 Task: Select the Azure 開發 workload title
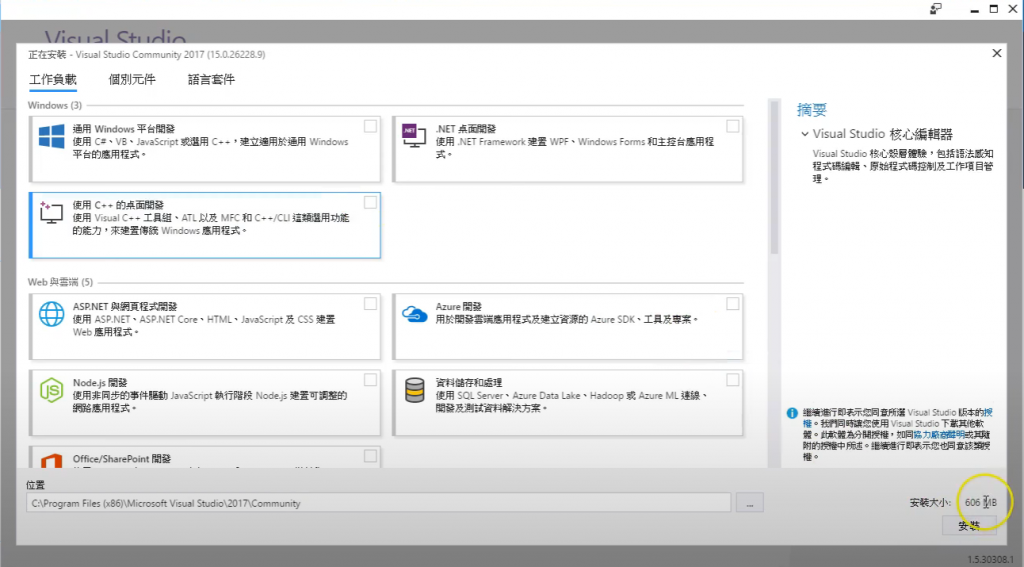458,306
